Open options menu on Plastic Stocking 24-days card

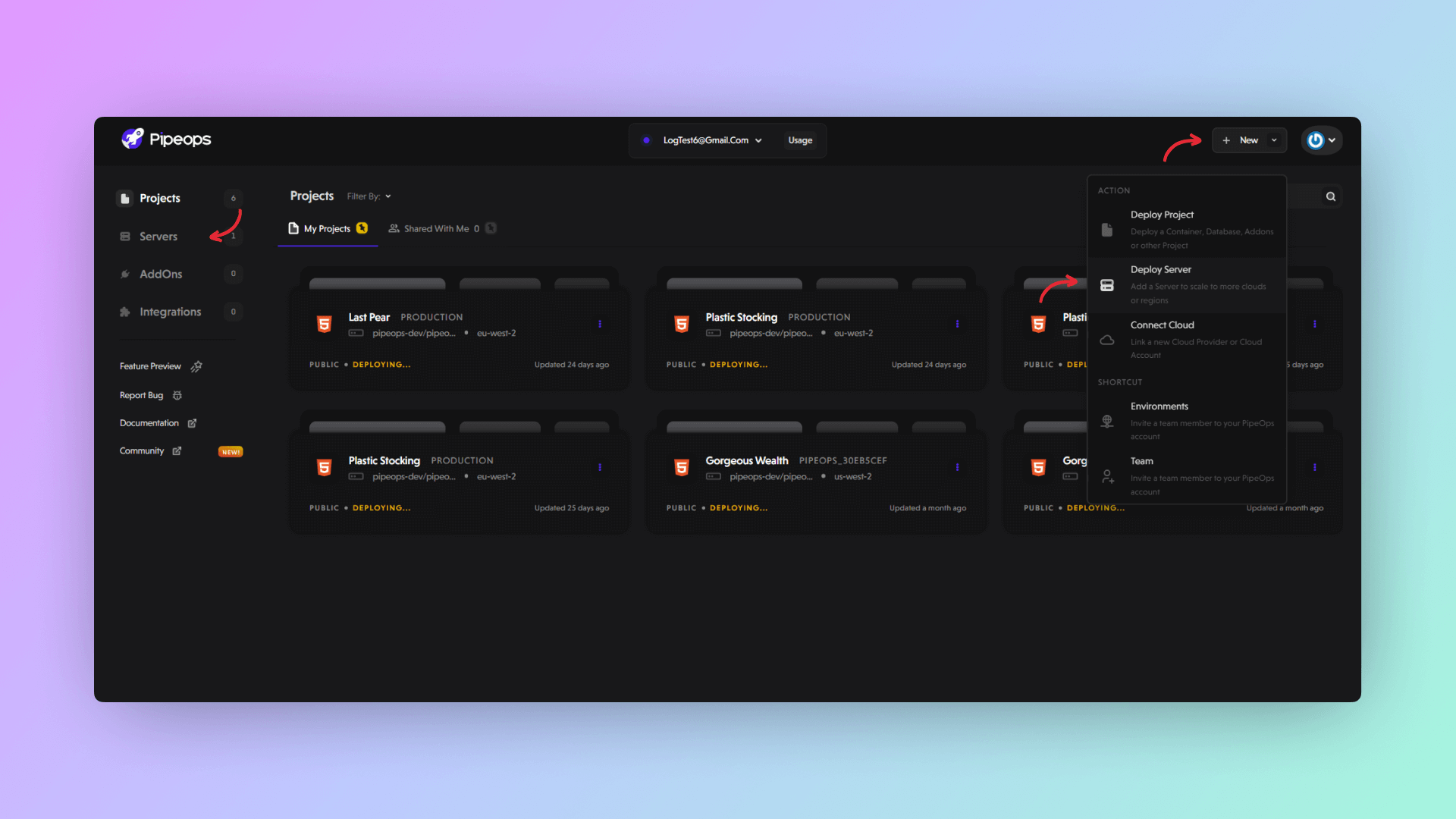coord(957,324)
